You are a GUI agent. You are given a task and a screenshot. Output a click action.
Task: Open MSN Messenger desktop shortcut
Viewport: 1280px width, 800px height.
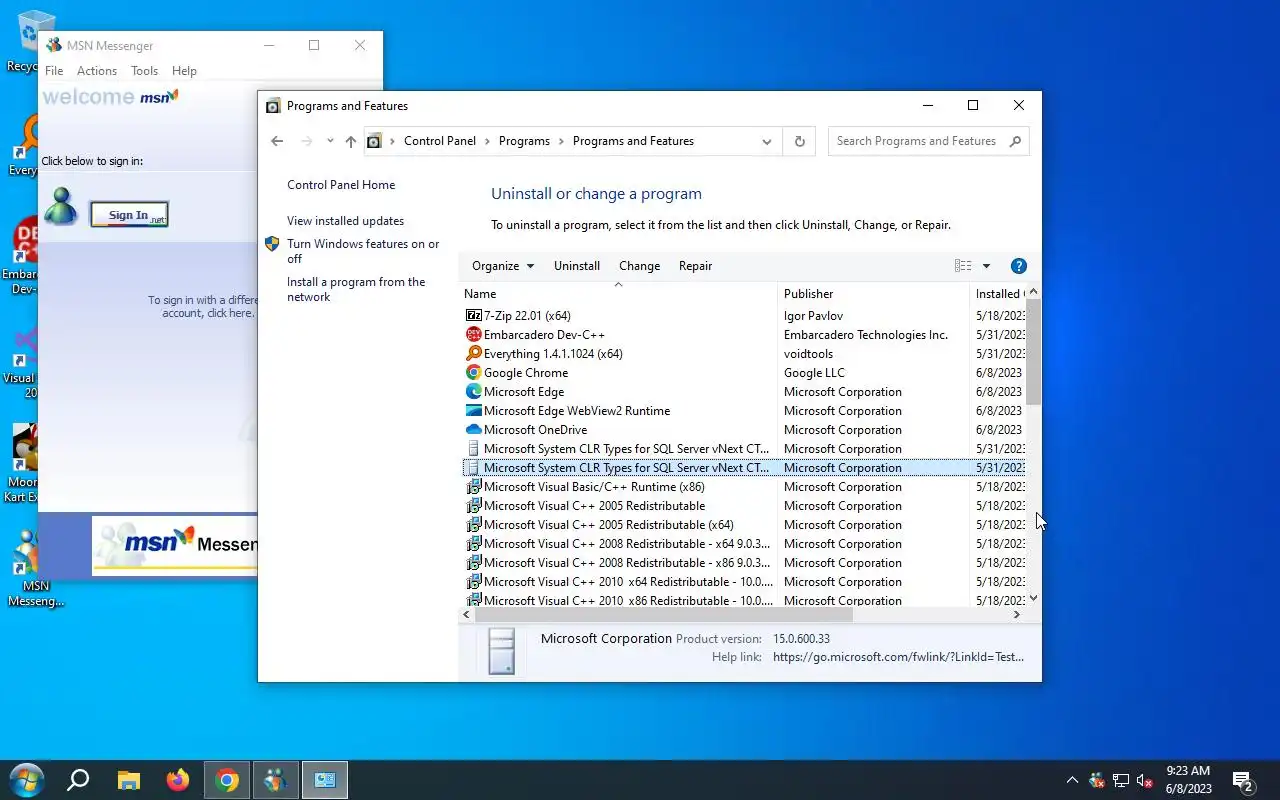(35, 567)
